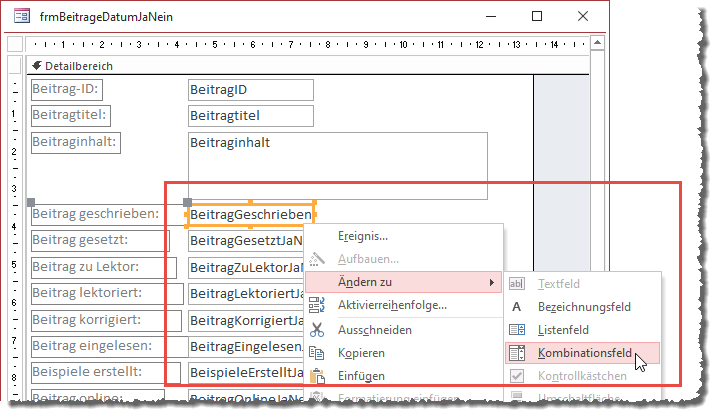Viewport: 719px width, 417px height.
Task: Select the Beitrag lektoriert: label
Action: click(x=107, y=294)
